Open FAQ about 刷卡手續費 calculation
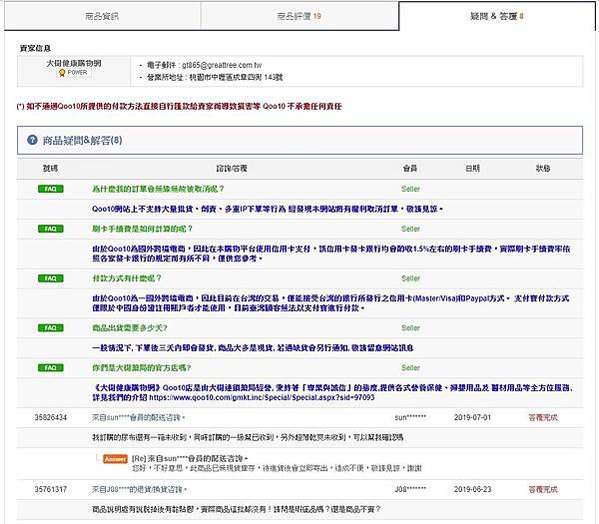The image size is (599, 524). coord(142,229)
